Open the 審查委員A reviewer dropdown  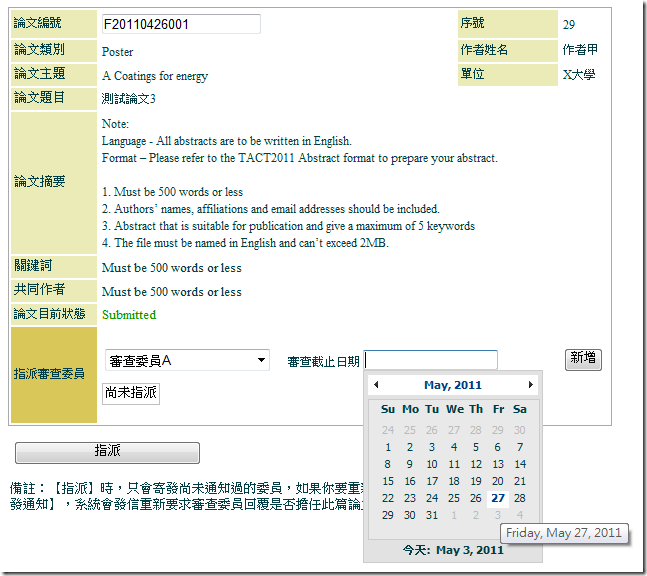(187, 360)
